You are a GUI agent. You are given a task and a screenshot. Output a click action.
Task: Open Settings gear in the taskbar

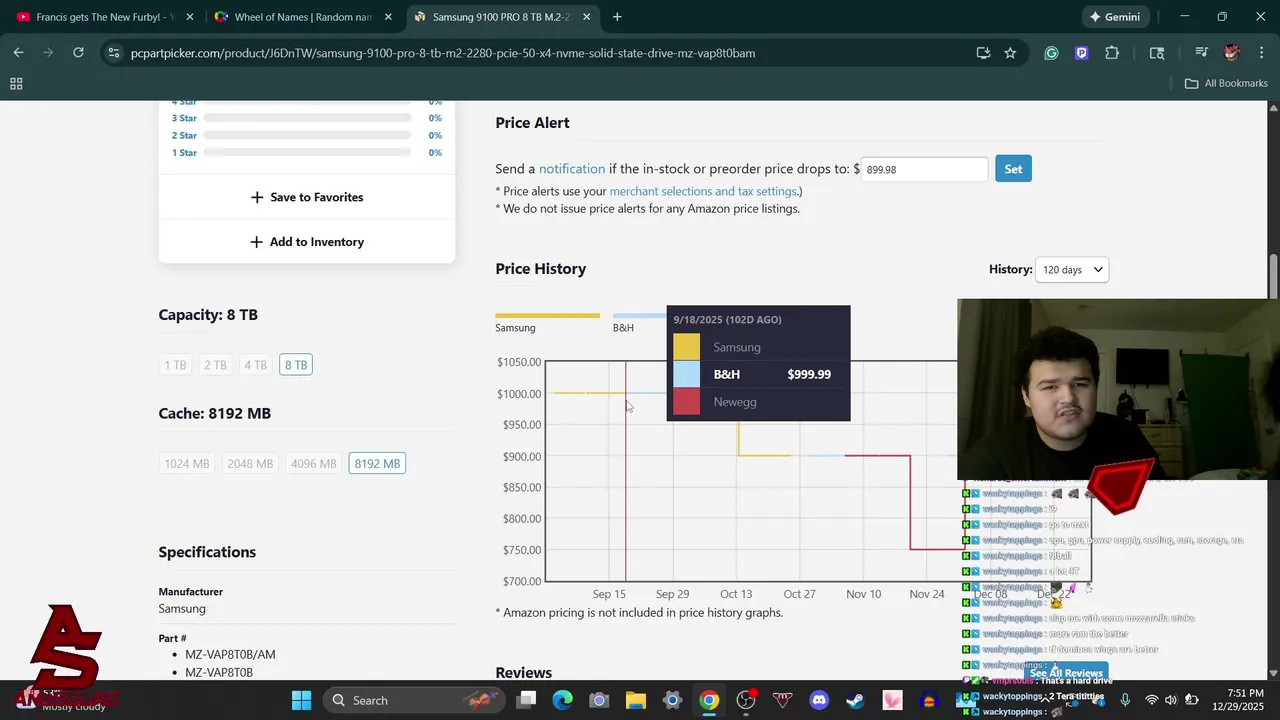[672, 700]
